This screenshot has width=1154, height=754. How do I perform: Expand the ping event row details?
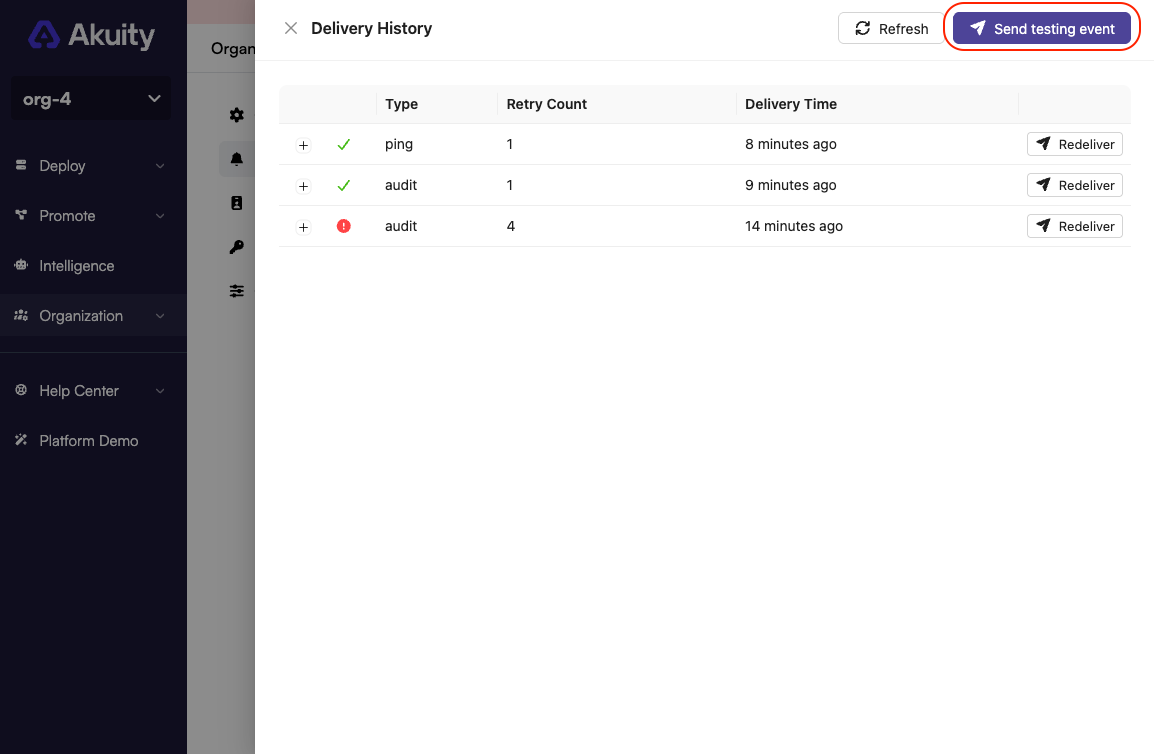303,146
